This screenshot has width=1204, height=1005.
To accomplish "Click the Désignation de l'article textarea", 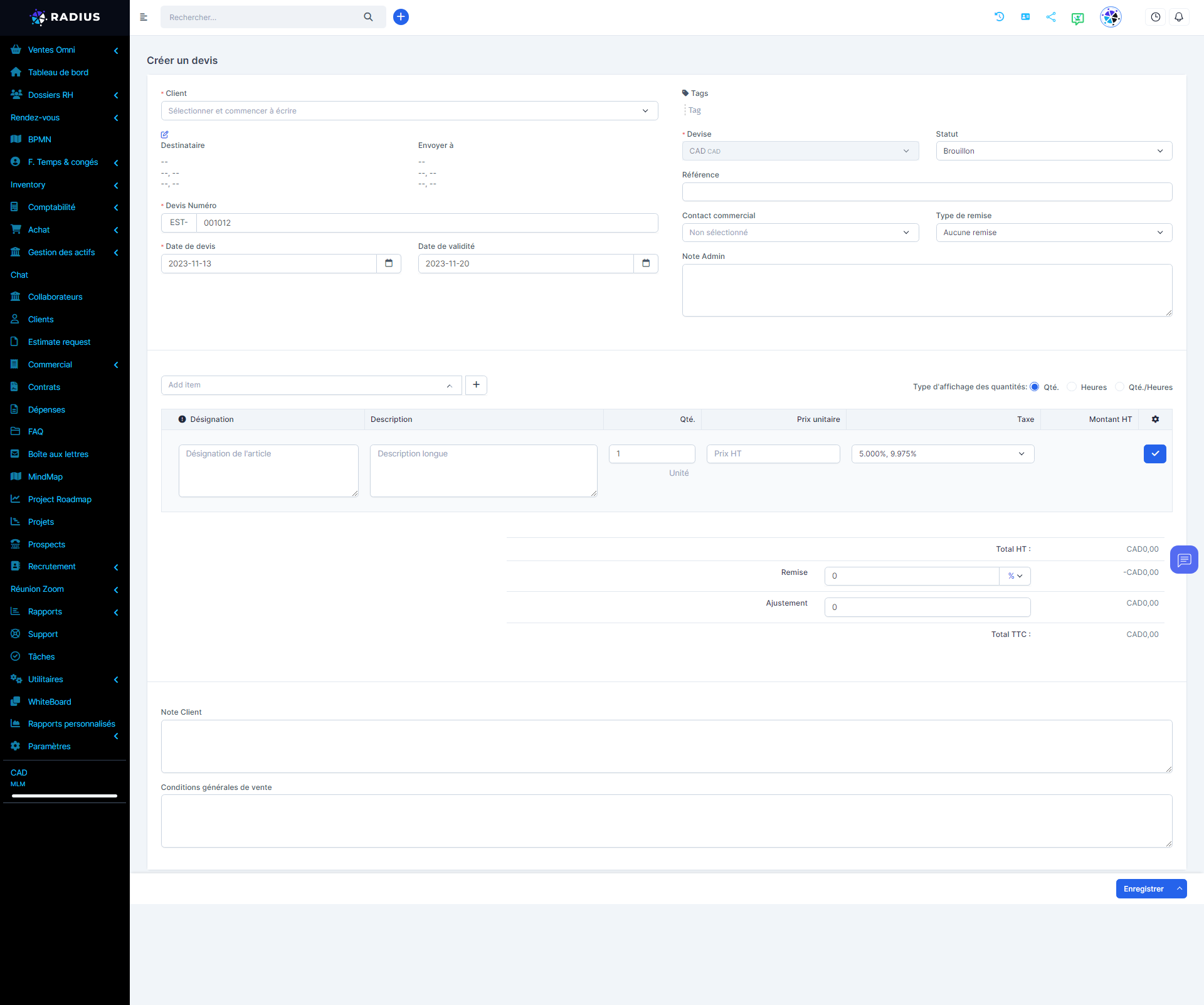I will 268,471.
